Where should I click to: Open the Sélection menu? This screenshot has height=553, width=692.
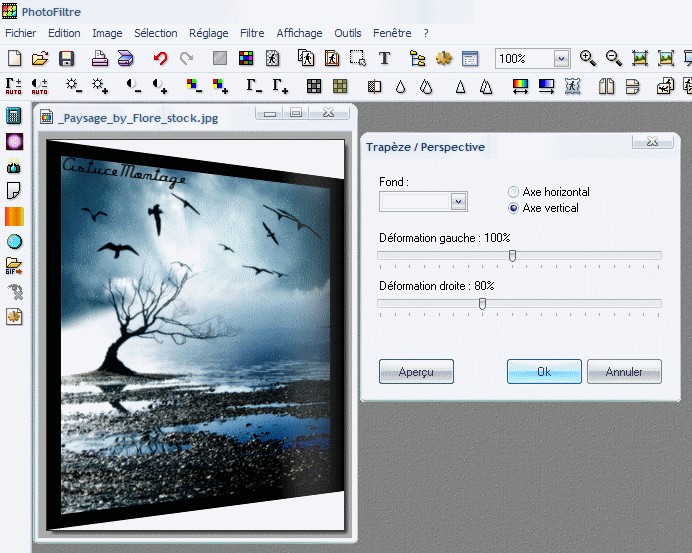[156, 33]
